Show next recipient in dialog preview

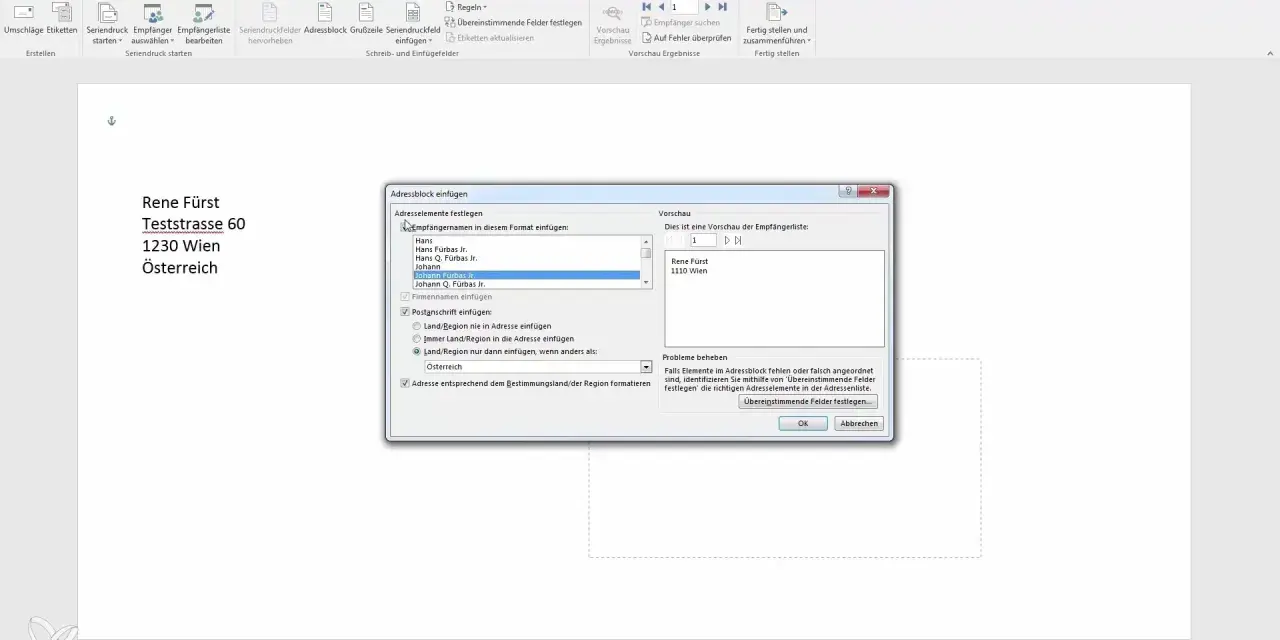click(x=728, y=240)
